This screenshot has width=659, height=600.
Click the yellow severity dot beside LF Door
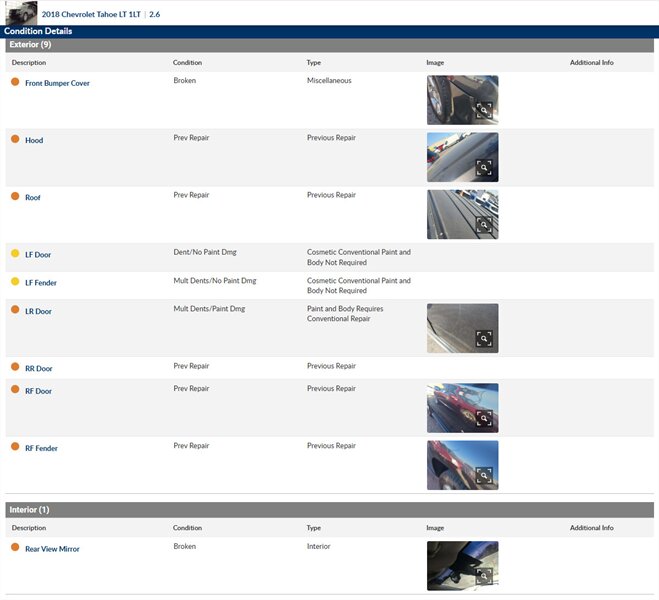tap(15, 253)
